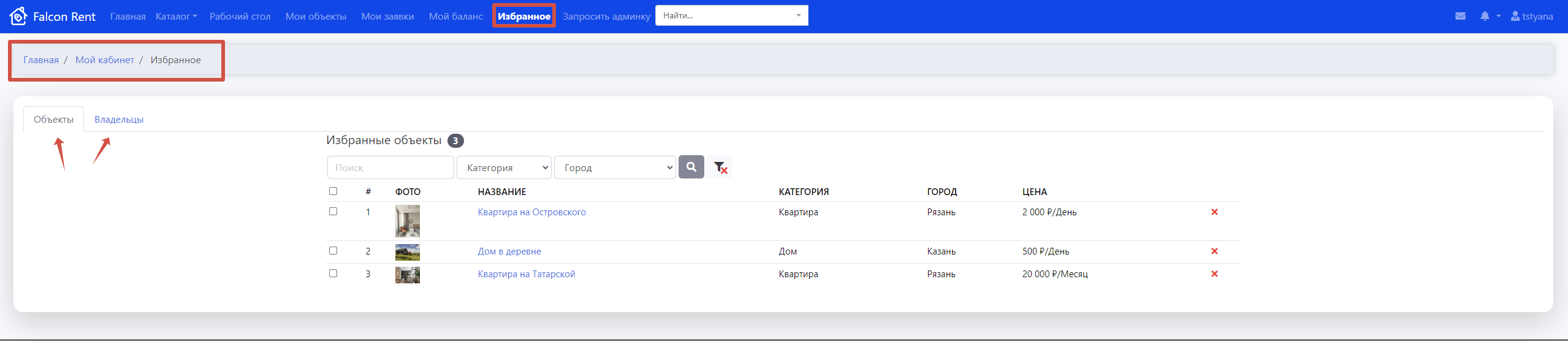The image size is (1568, 341).
Task: Check the box for row 1
Action: tap(333, 212)
